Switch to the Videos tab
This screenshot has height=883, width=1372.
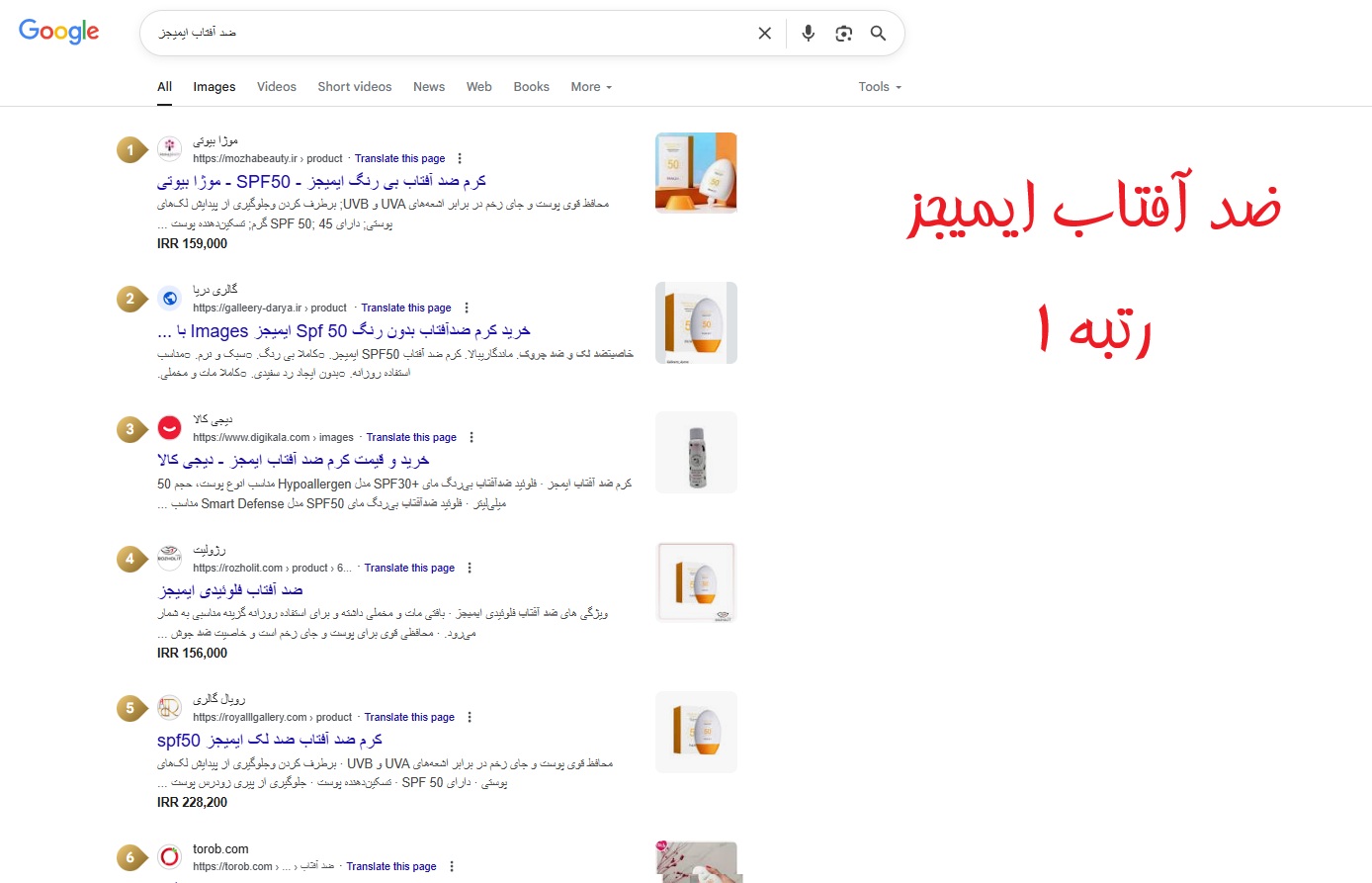[277, 87]
